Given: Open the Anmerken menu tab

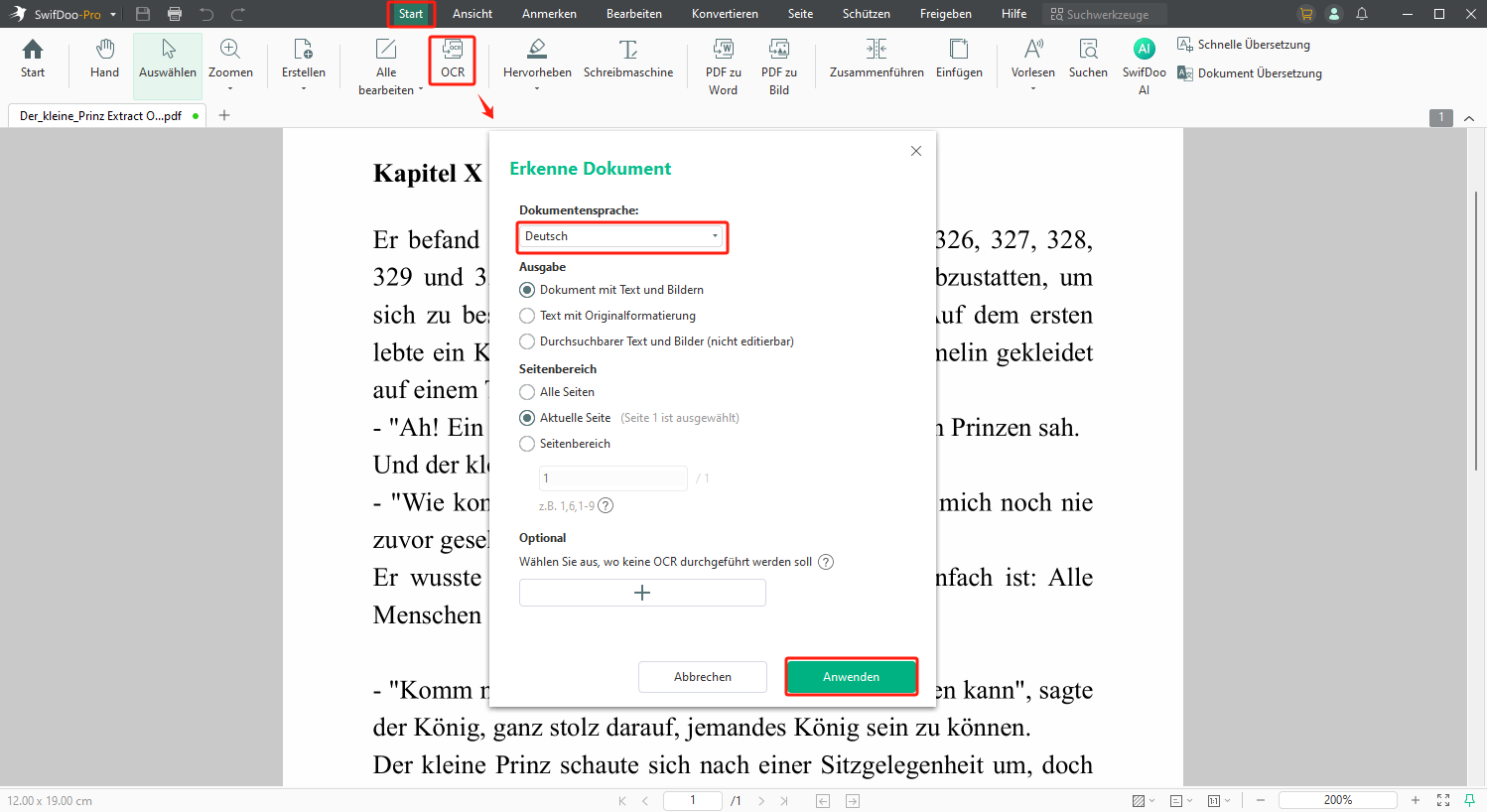Looking at the screenshot, I should pyautogui.click(x=549, y=14).
